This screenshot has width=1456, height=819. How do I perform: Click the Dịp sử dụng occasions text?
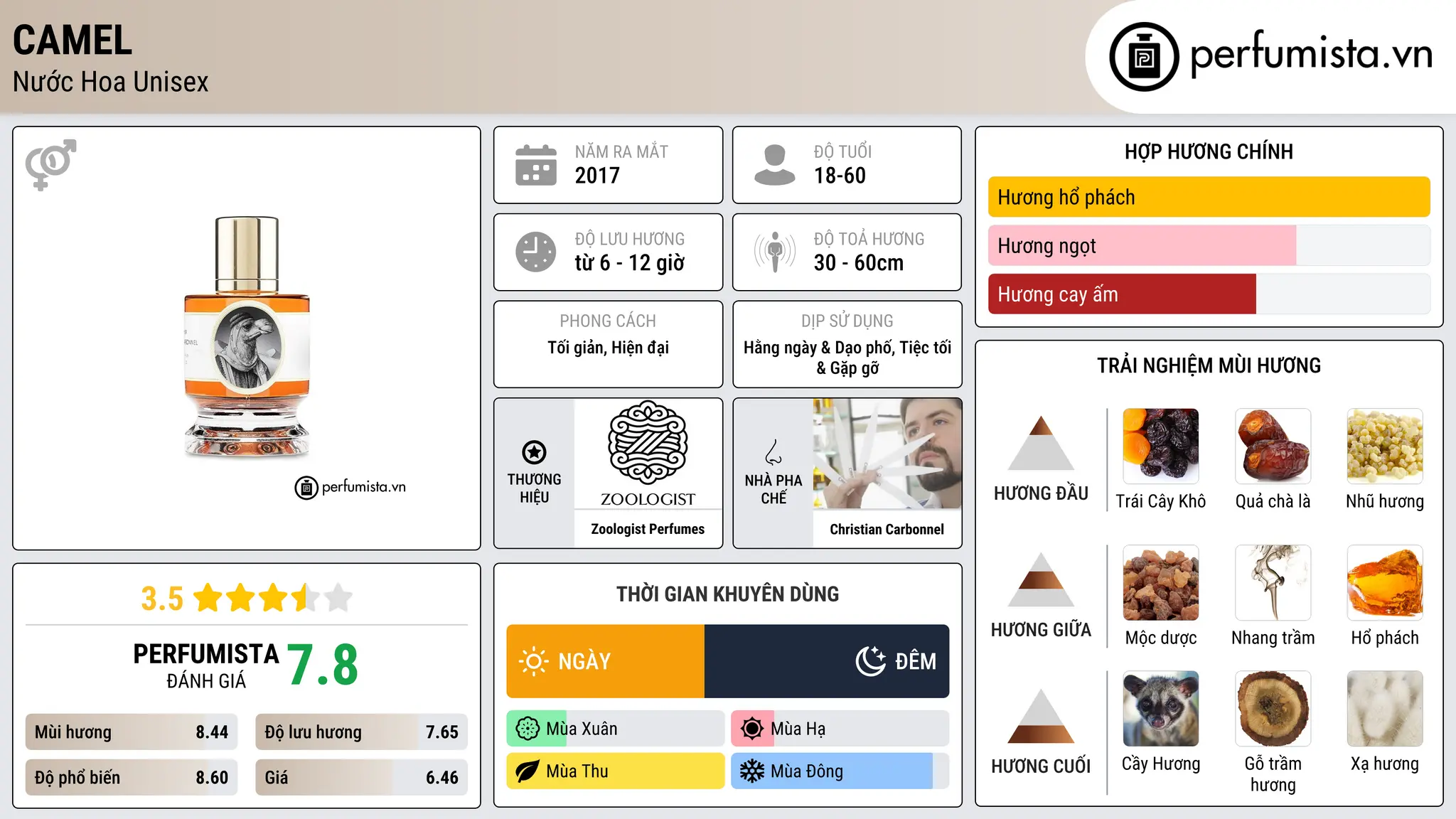tap(847, 358)
